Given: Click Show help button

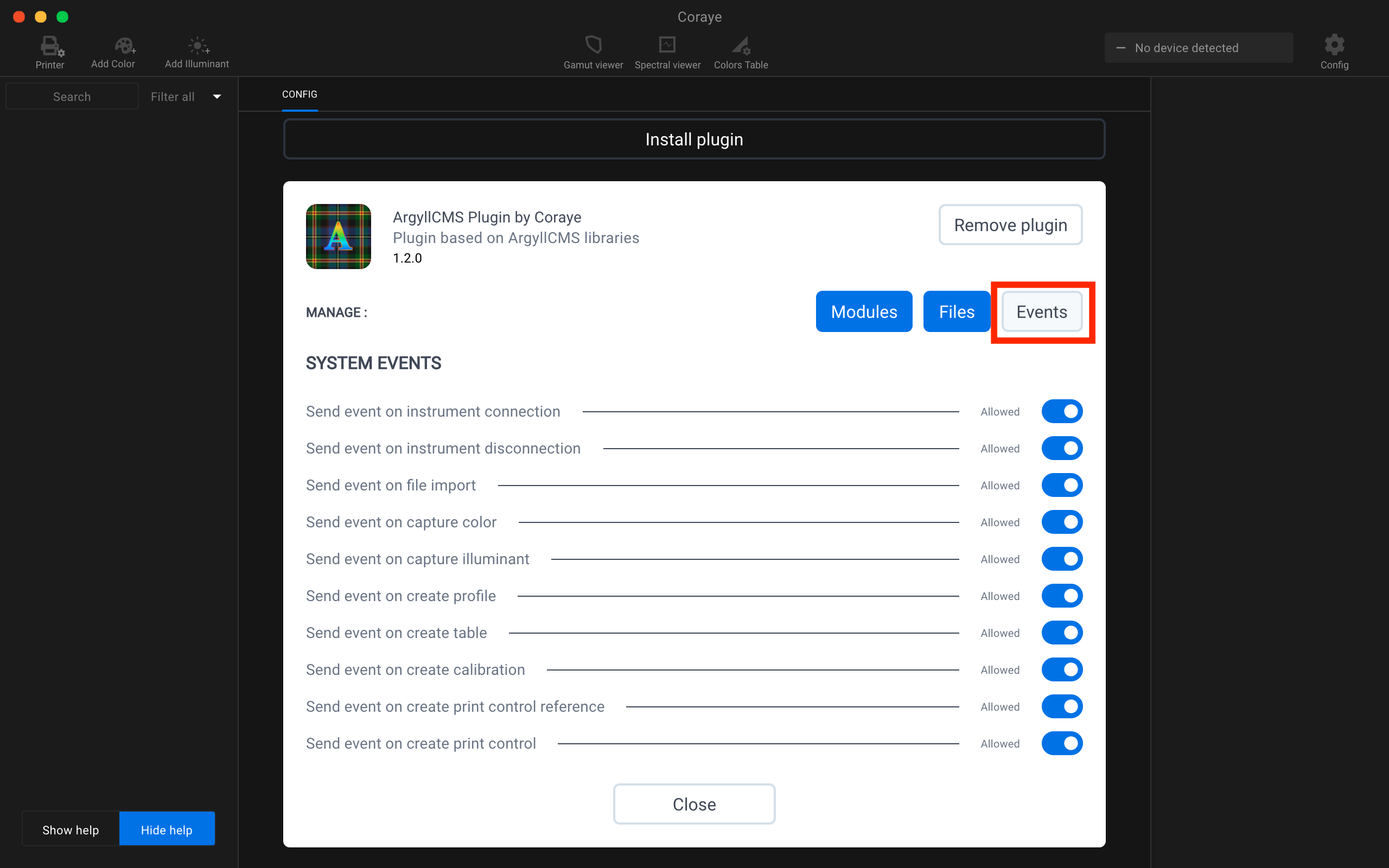Looking at the screenshot, I should click(x=71, y=829).
